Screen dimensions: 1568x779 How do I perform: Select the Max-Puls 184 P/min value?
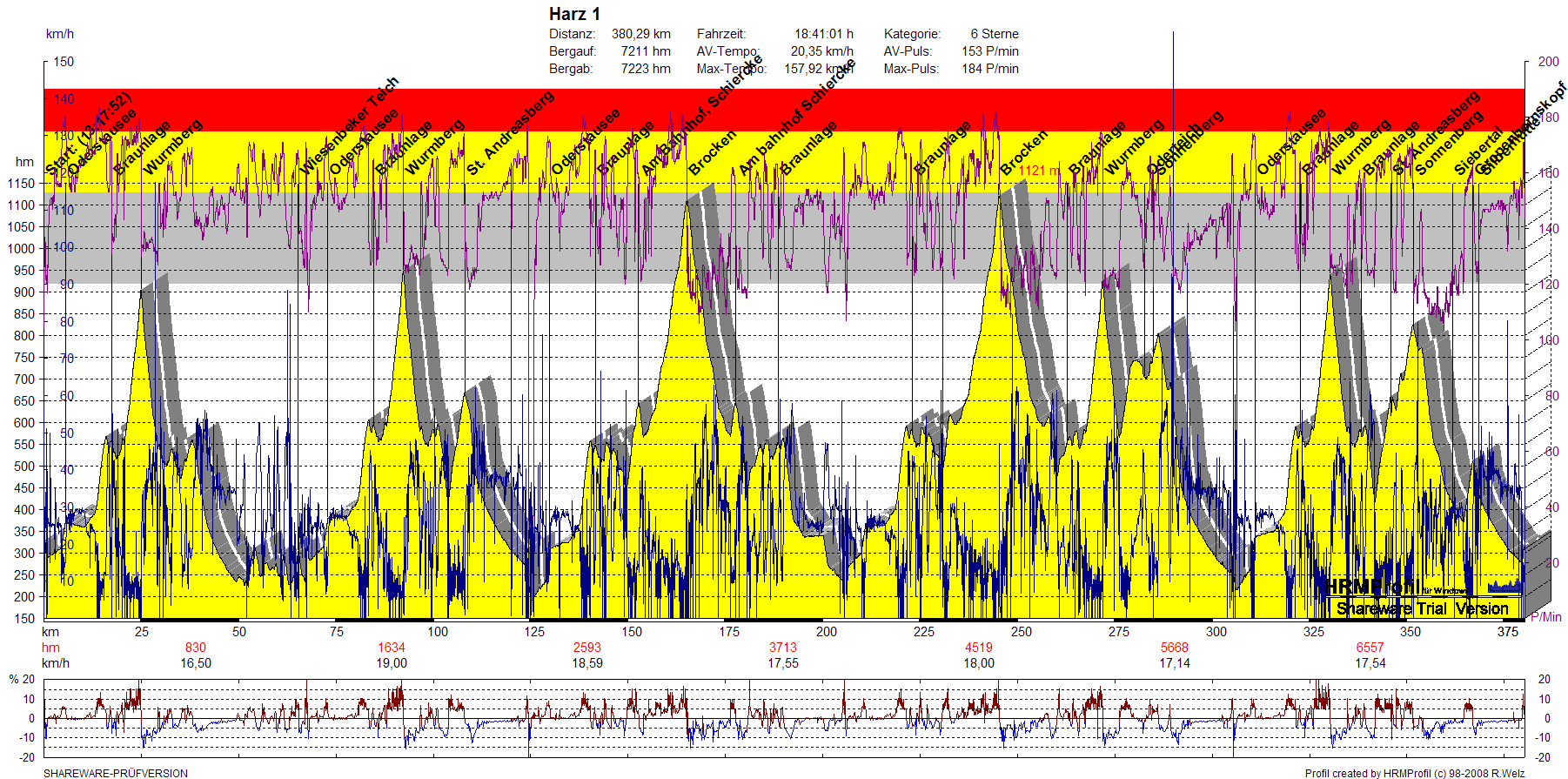pos(989,69)
